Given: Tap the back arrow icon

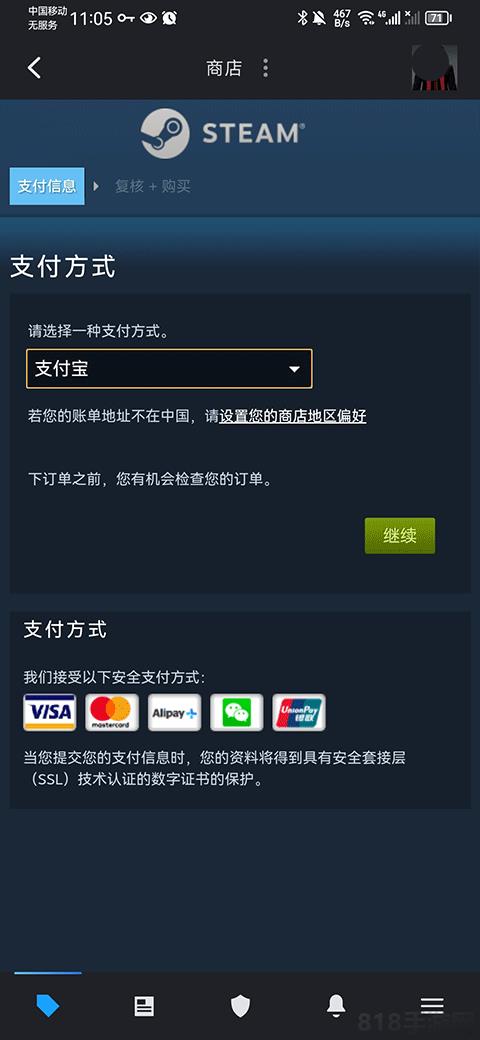Looking at the screenshot, I should (34, 68).
